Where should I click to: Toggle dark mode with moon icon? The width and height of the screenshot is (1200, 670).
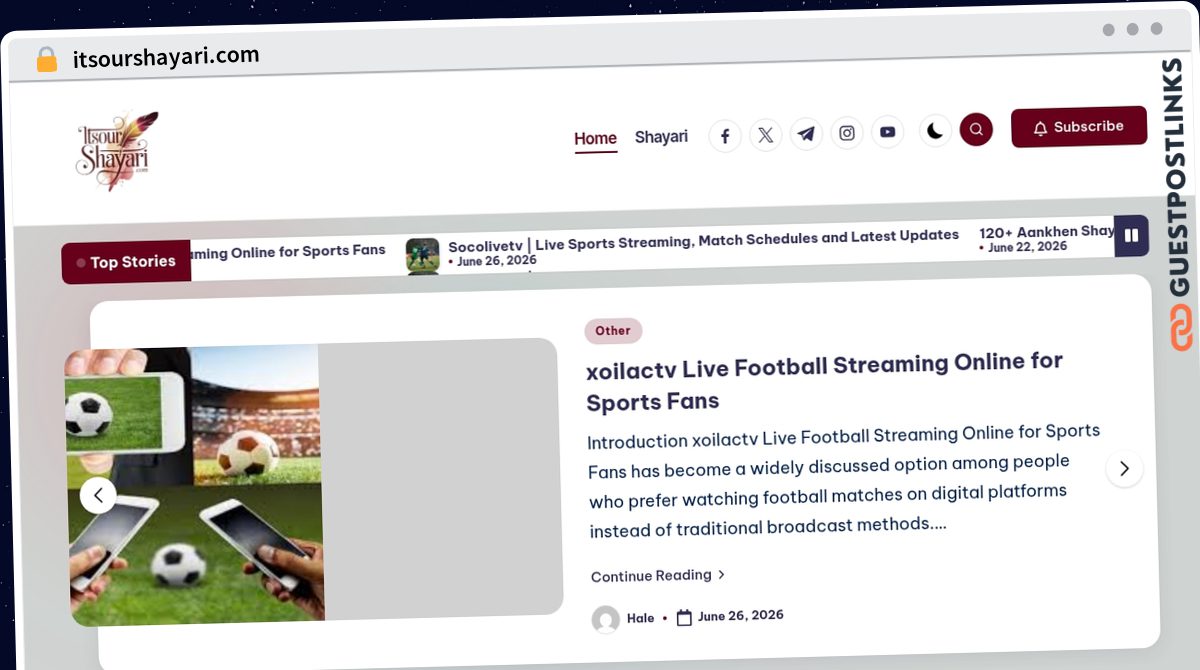(935, 130)
